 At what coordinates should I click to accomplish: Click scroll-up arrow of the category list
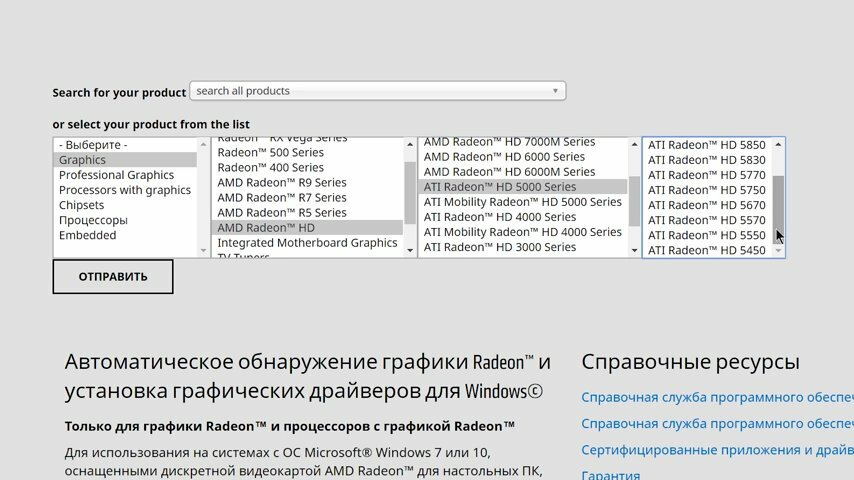click(203, 144)
